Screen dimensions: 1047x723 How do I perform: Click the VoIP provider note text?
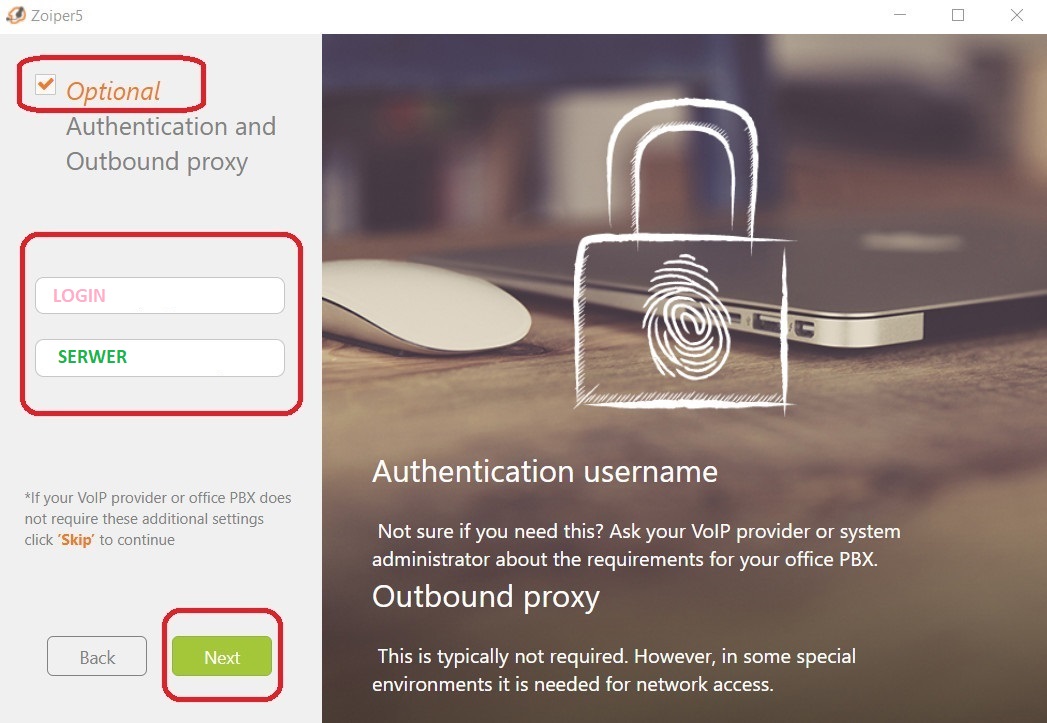coord(158,519)
